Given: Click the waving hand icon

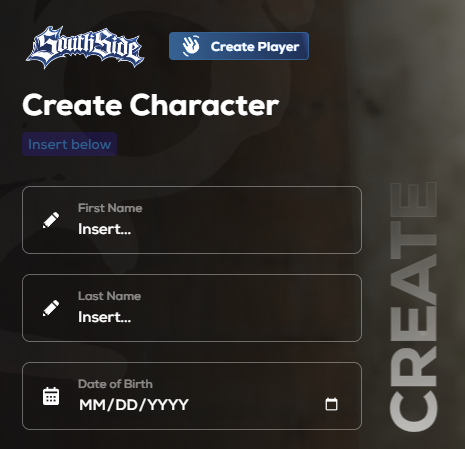Looking at the screenshot, I should point(191,46).
